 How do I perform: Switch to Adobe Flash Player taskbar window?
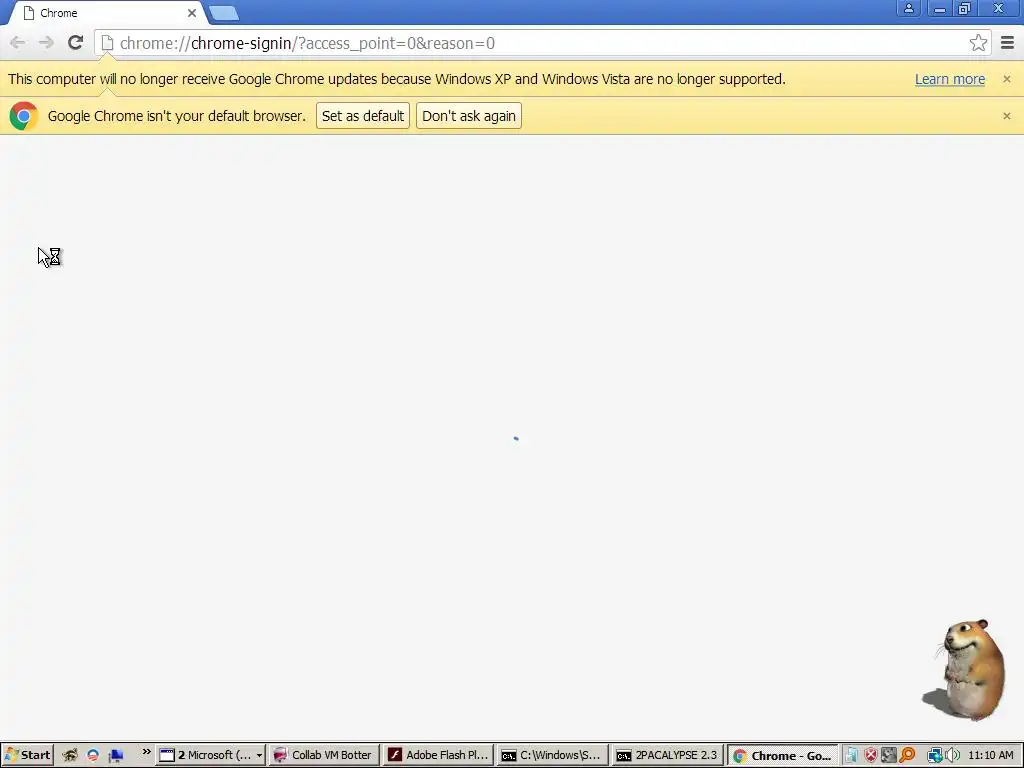(x=438, y=755)
